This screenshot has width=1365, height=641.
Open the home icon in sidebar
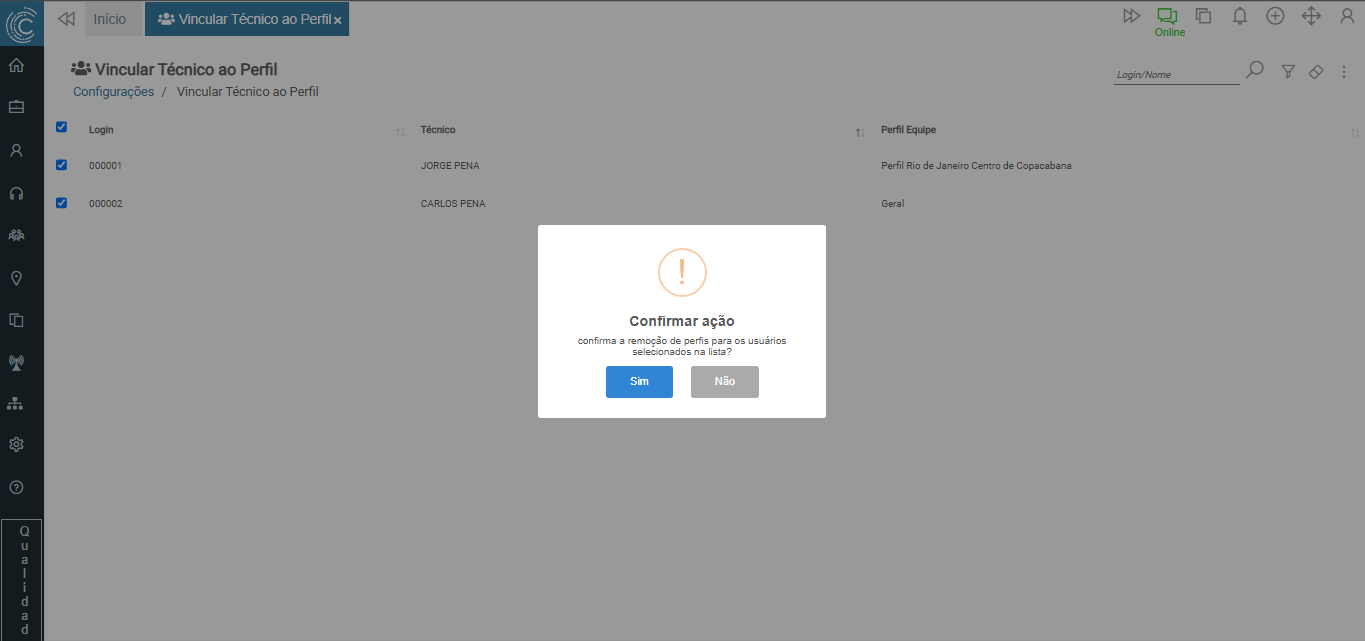tap(16, 66)
